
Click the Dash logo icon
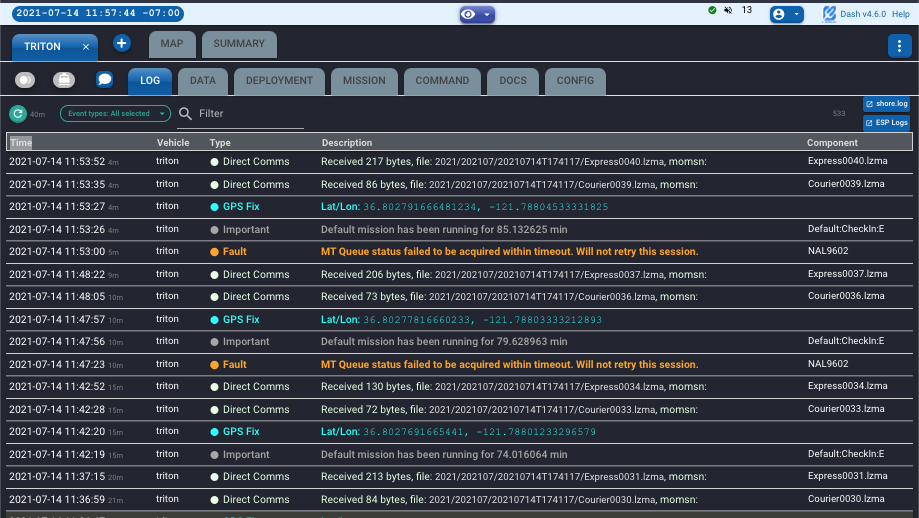point(829,14)
